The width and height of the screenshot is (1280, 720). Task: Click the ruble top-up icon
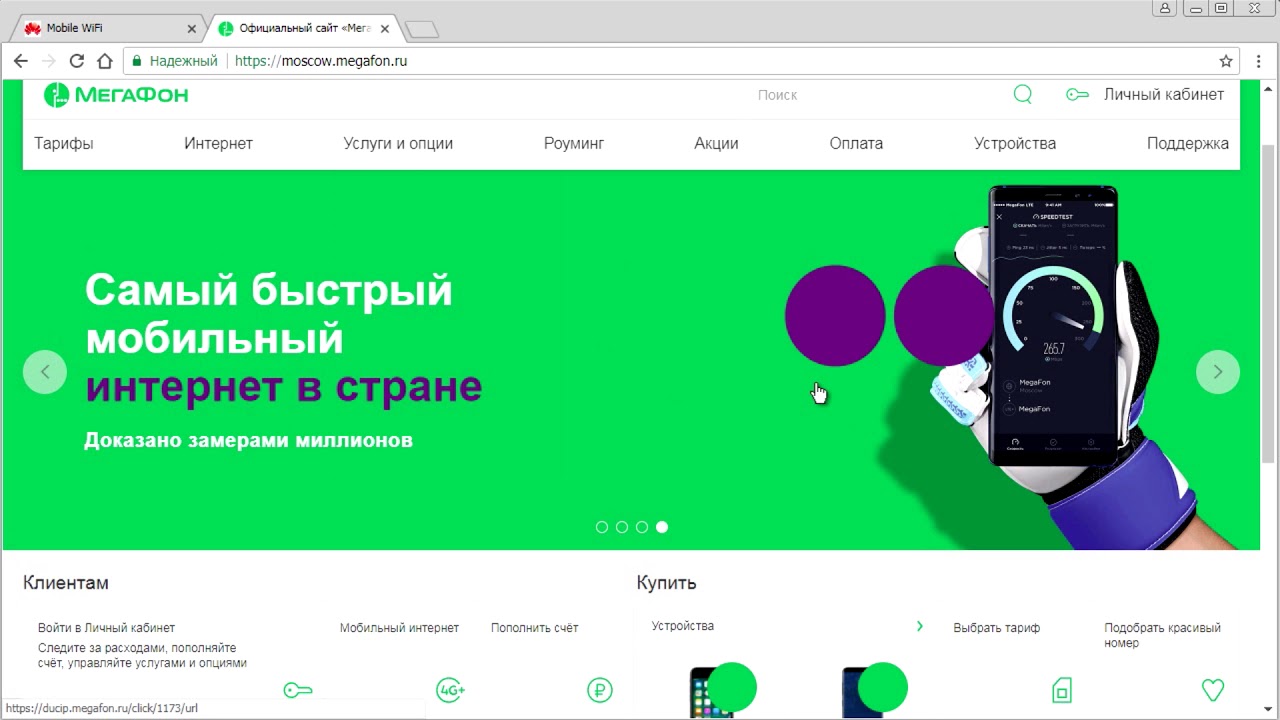[599, 690]
